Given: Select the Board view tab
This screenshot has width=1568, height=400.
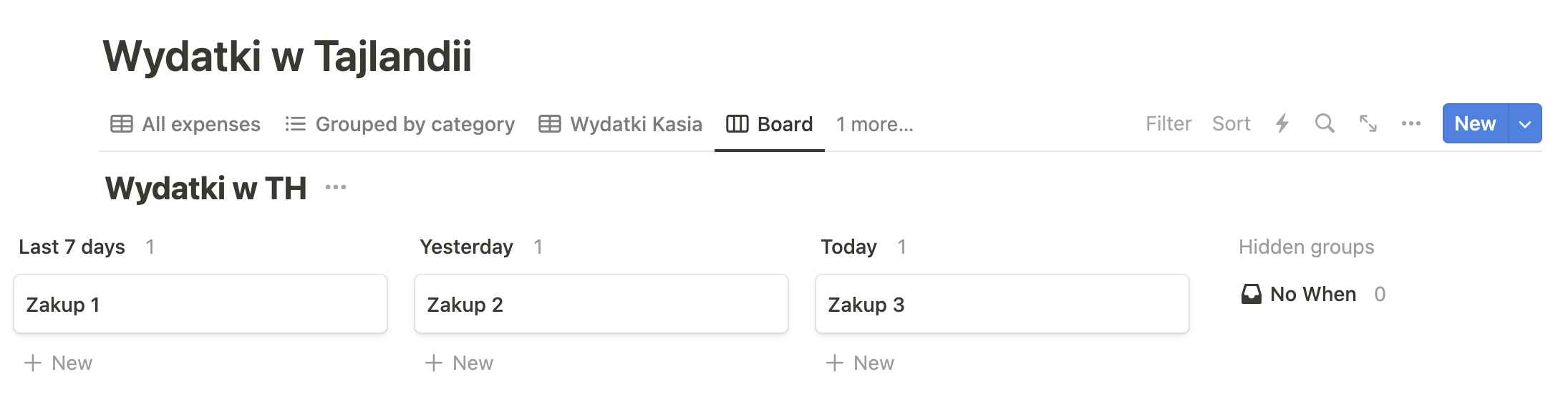Looking at the screenshot, I should 770,124.
